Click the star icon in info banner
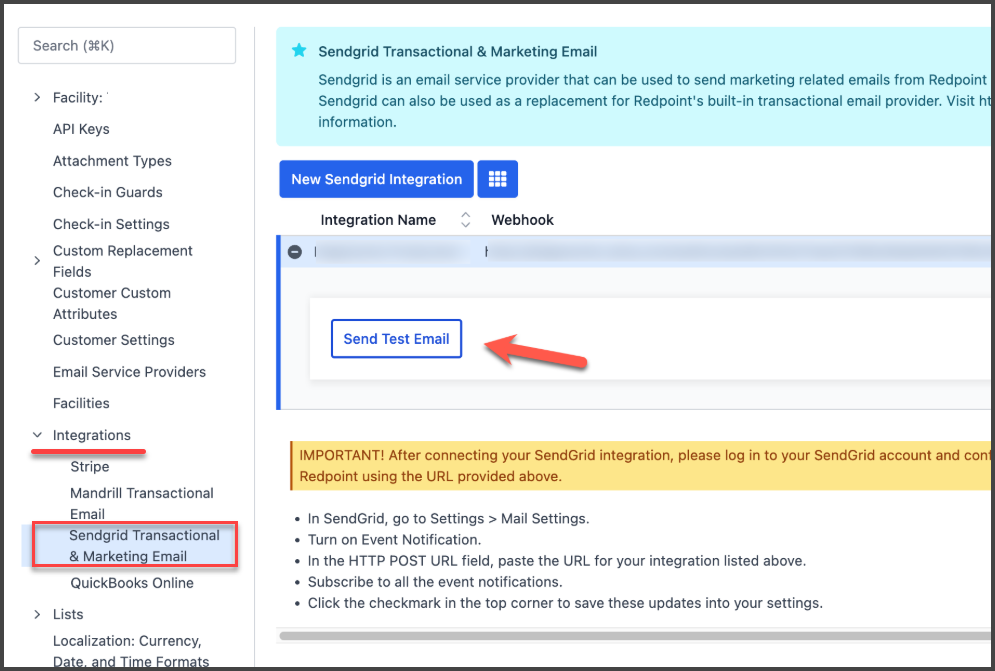The image size is (995, 671). (x=298, y=51)
